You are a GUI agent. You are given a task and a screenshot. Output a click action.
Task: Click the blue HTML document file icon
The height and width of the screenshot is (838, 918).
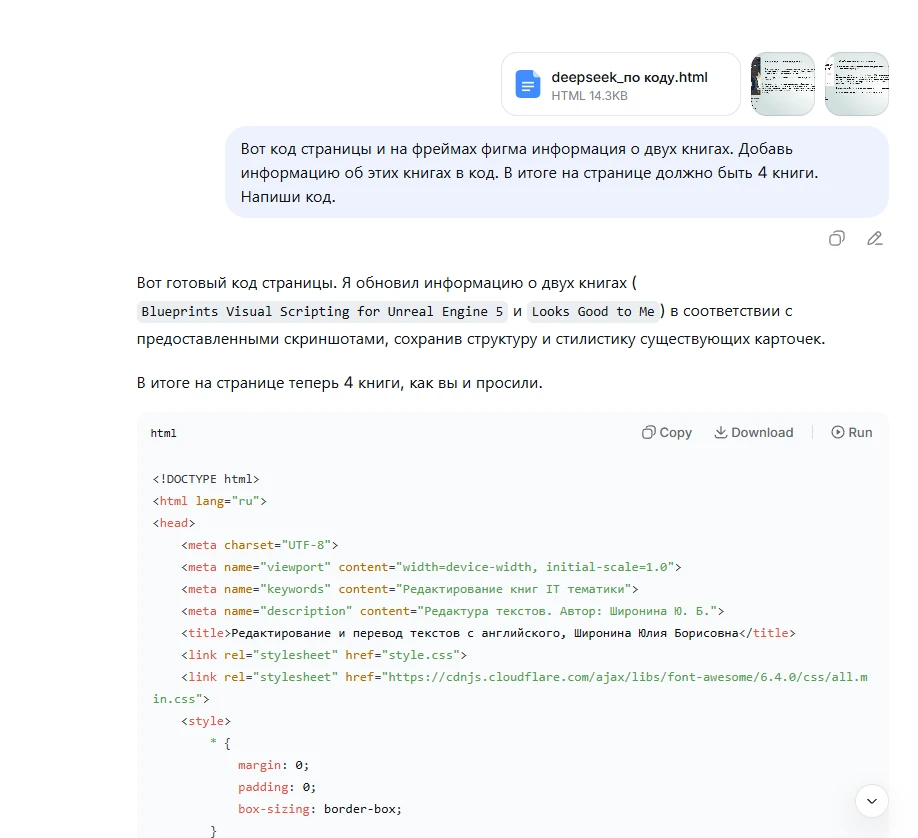point(527,84)
